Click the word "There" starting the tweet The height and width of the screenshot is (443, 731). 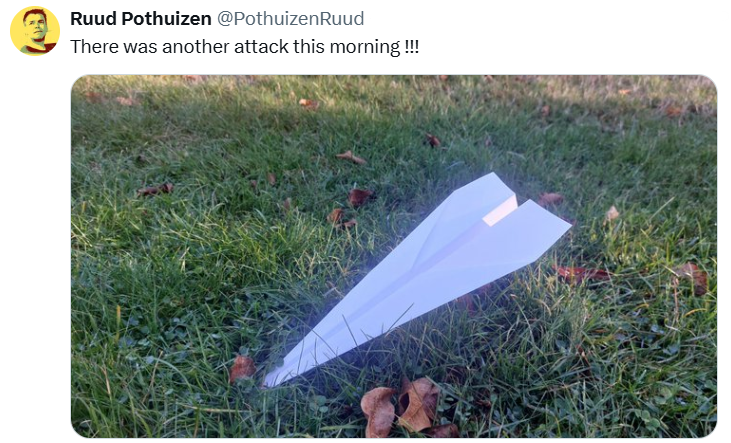(x=95, y=47)
